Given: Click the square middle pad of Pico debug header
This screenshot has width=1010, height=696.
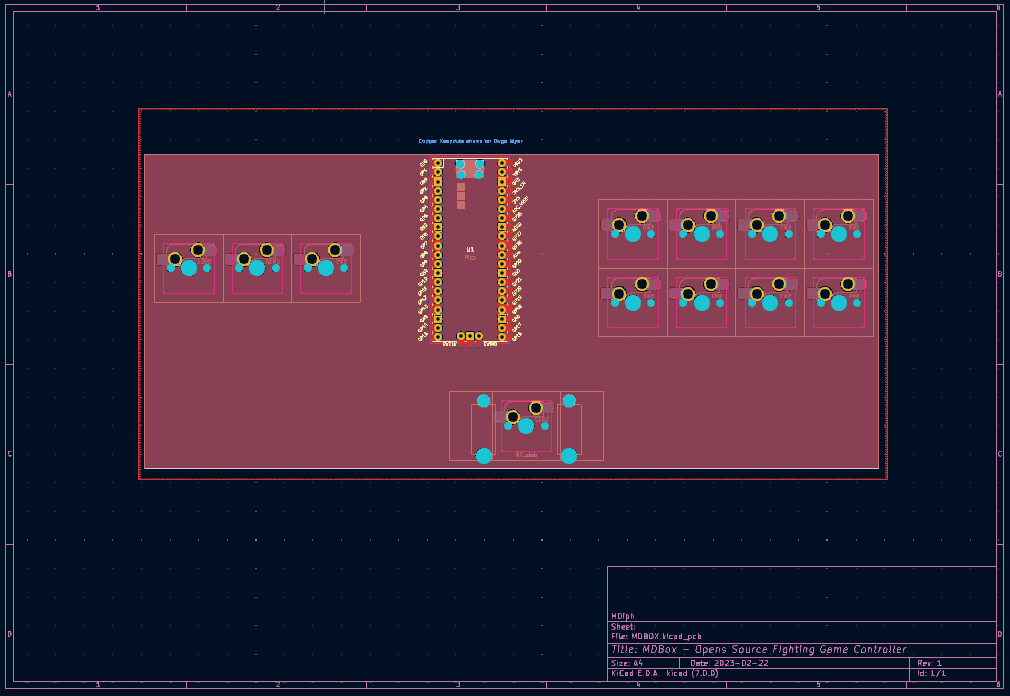Looking at the screenshot, I should [x=470, y=336].
